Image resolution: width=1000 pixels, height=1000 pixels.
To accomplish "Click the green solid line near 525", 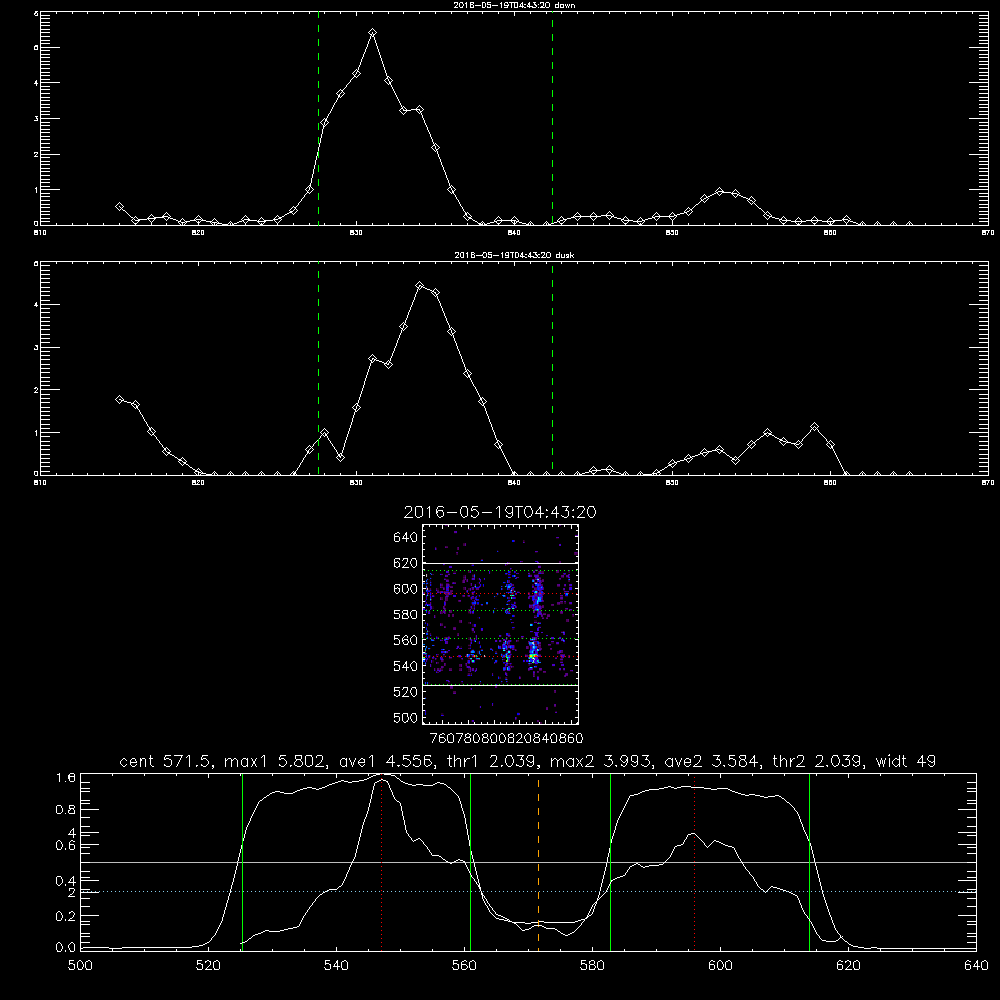I will [242, 862].
